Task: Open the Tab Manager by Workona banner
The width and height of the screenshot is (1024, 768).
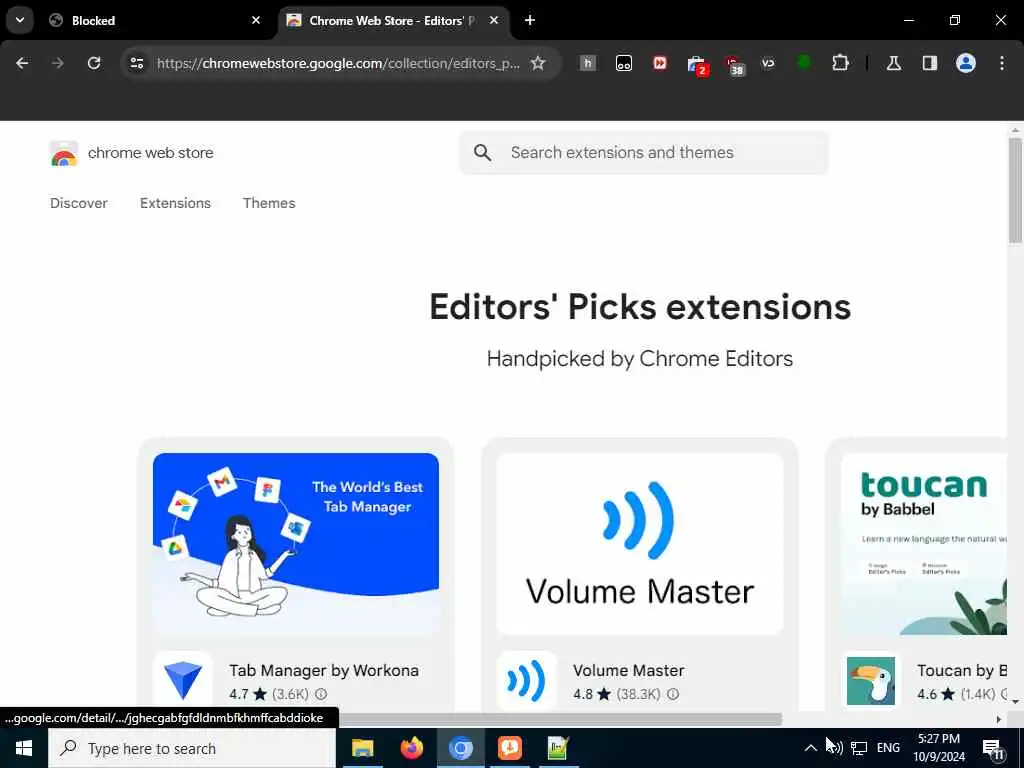Action: [296, 544]
